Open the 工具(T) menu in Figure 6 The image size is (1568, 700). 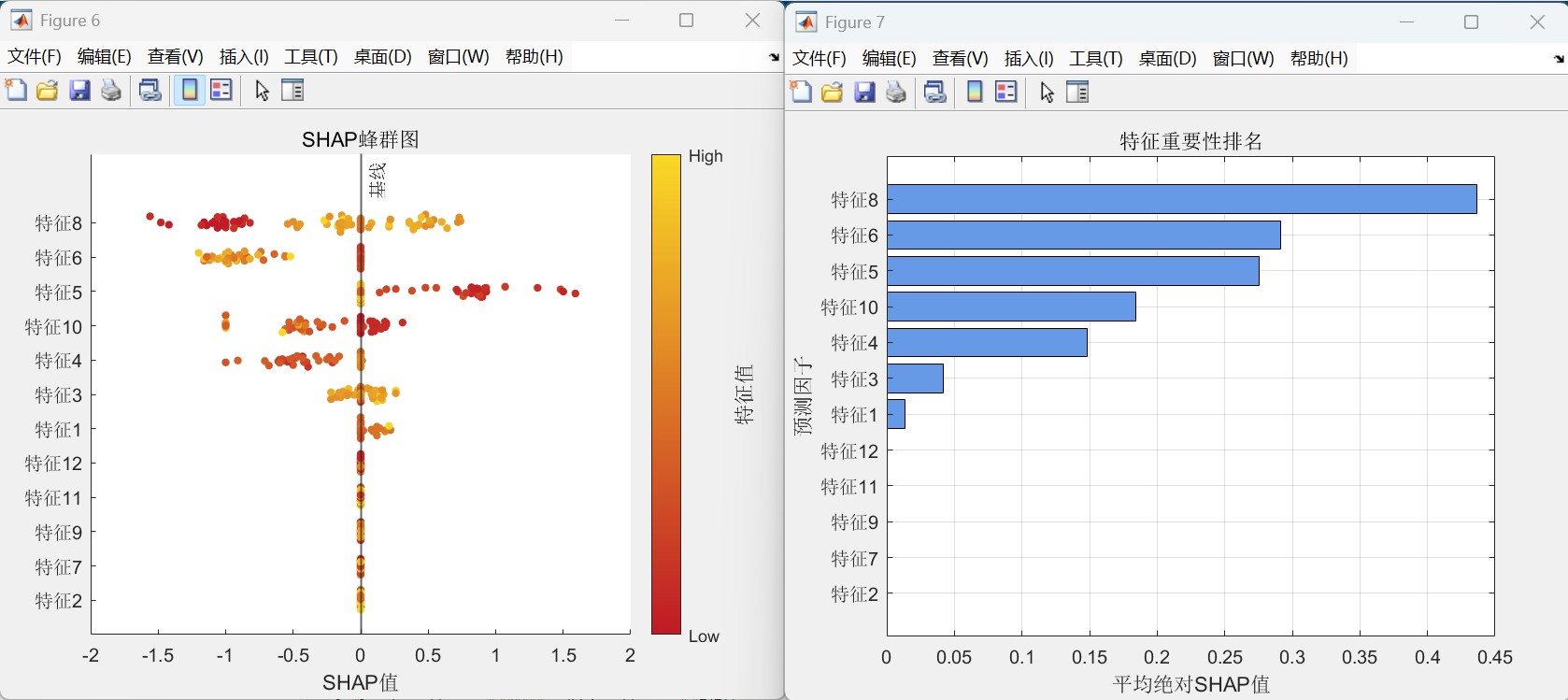310,57
